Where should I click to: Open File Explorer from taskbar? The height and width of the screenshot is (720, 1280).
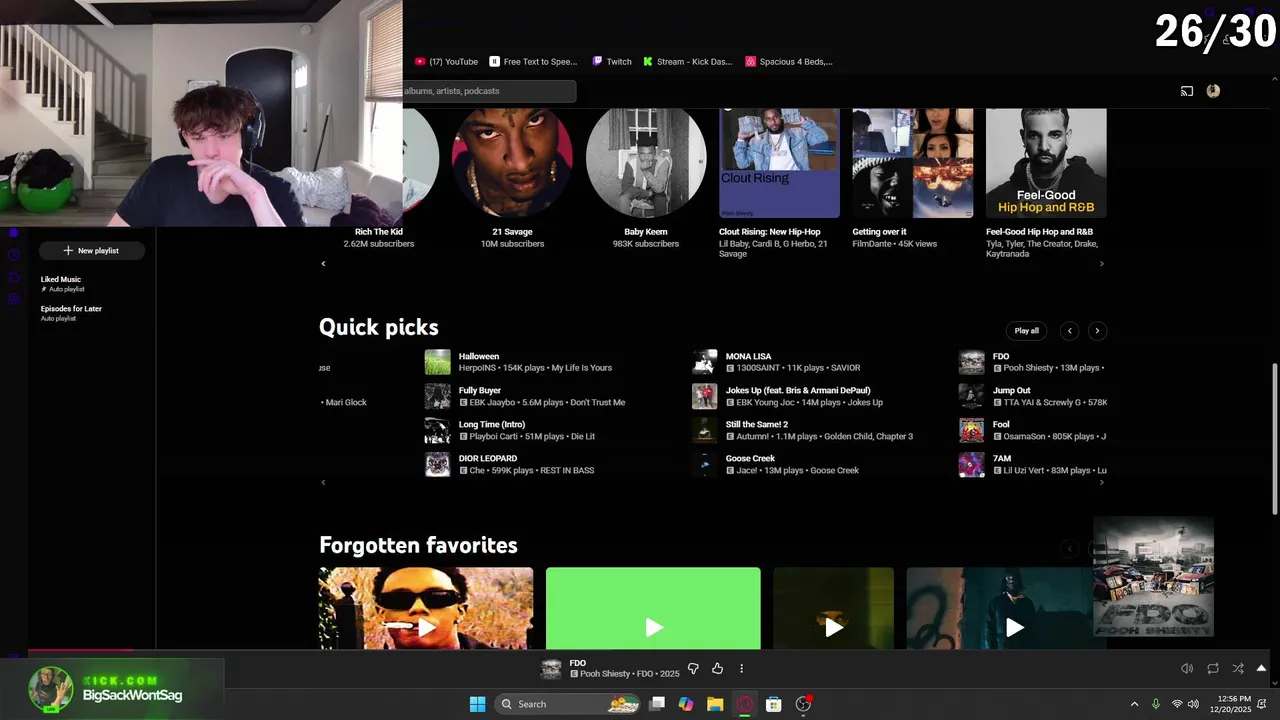pyautogui.click(x=715, y=704)
